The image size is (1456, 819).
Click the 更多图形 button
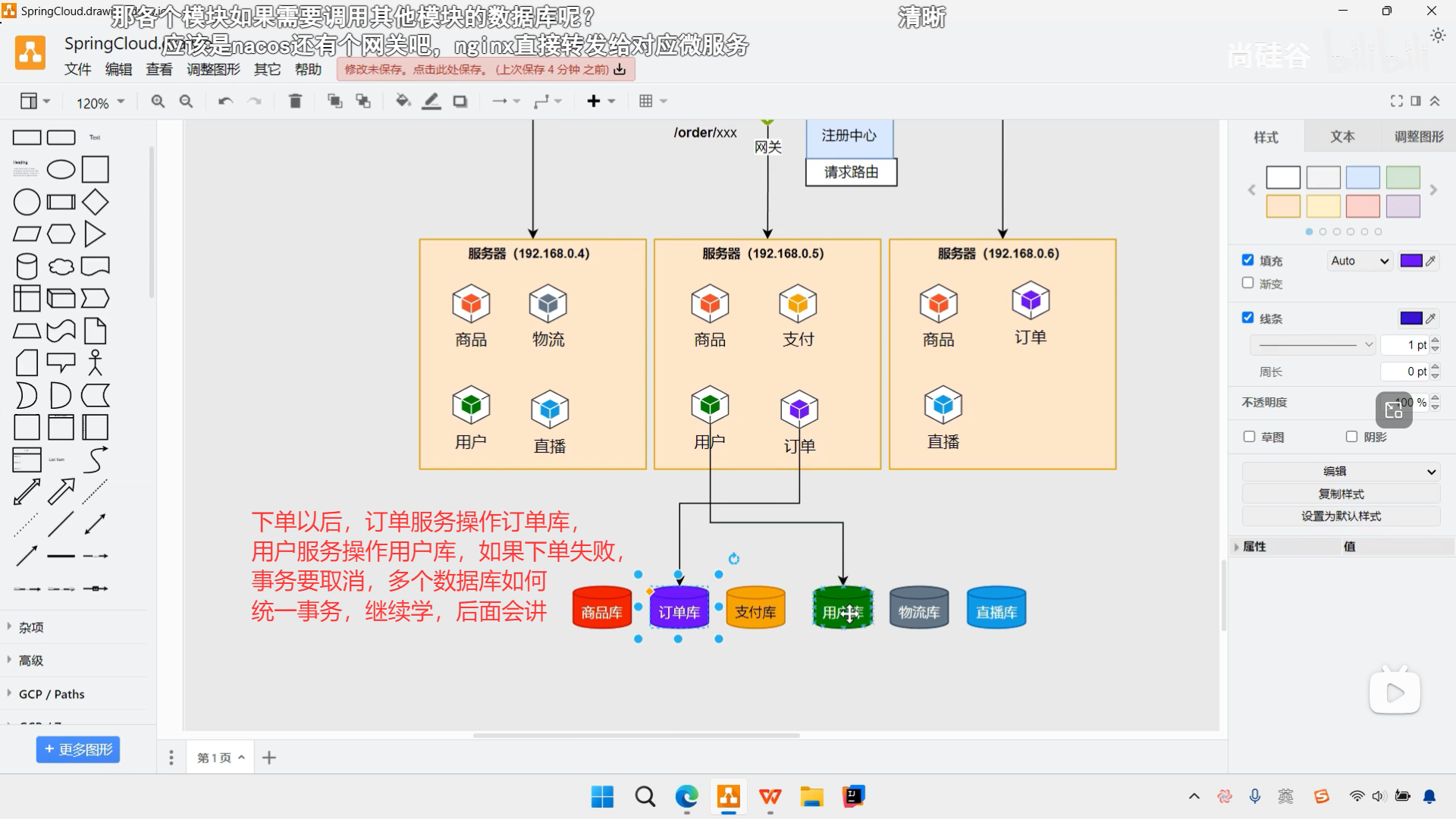tap(77, 749)
